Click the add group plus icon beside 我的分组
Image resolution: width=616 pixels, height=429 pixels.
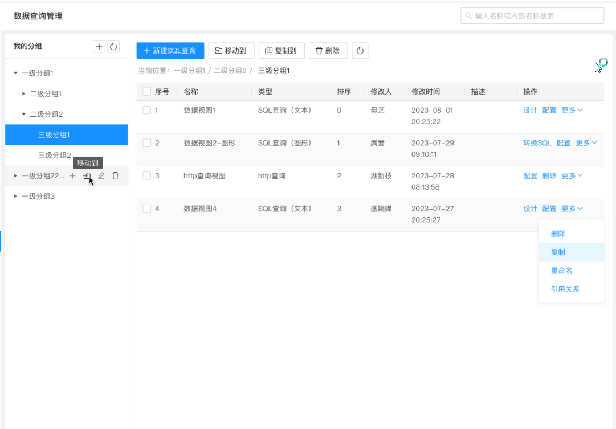(98, 47)
